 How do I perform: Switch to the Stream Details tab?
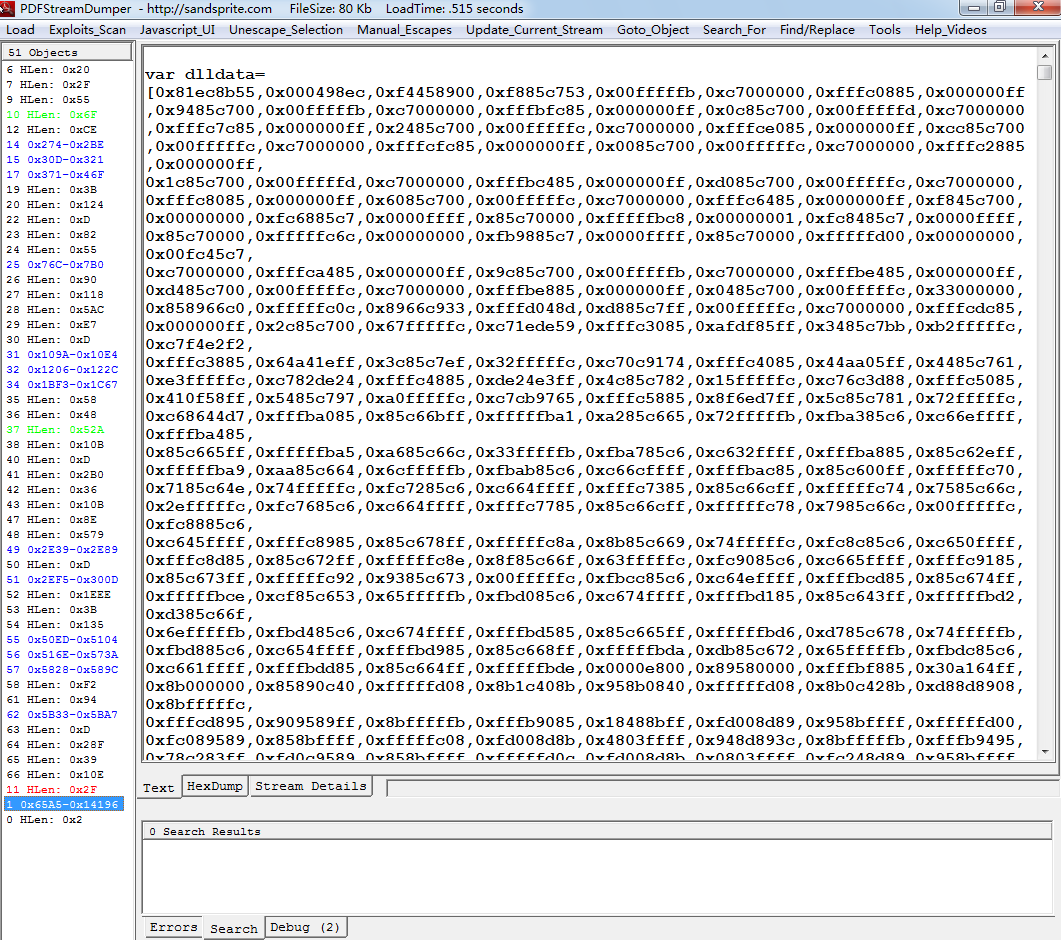311,786
